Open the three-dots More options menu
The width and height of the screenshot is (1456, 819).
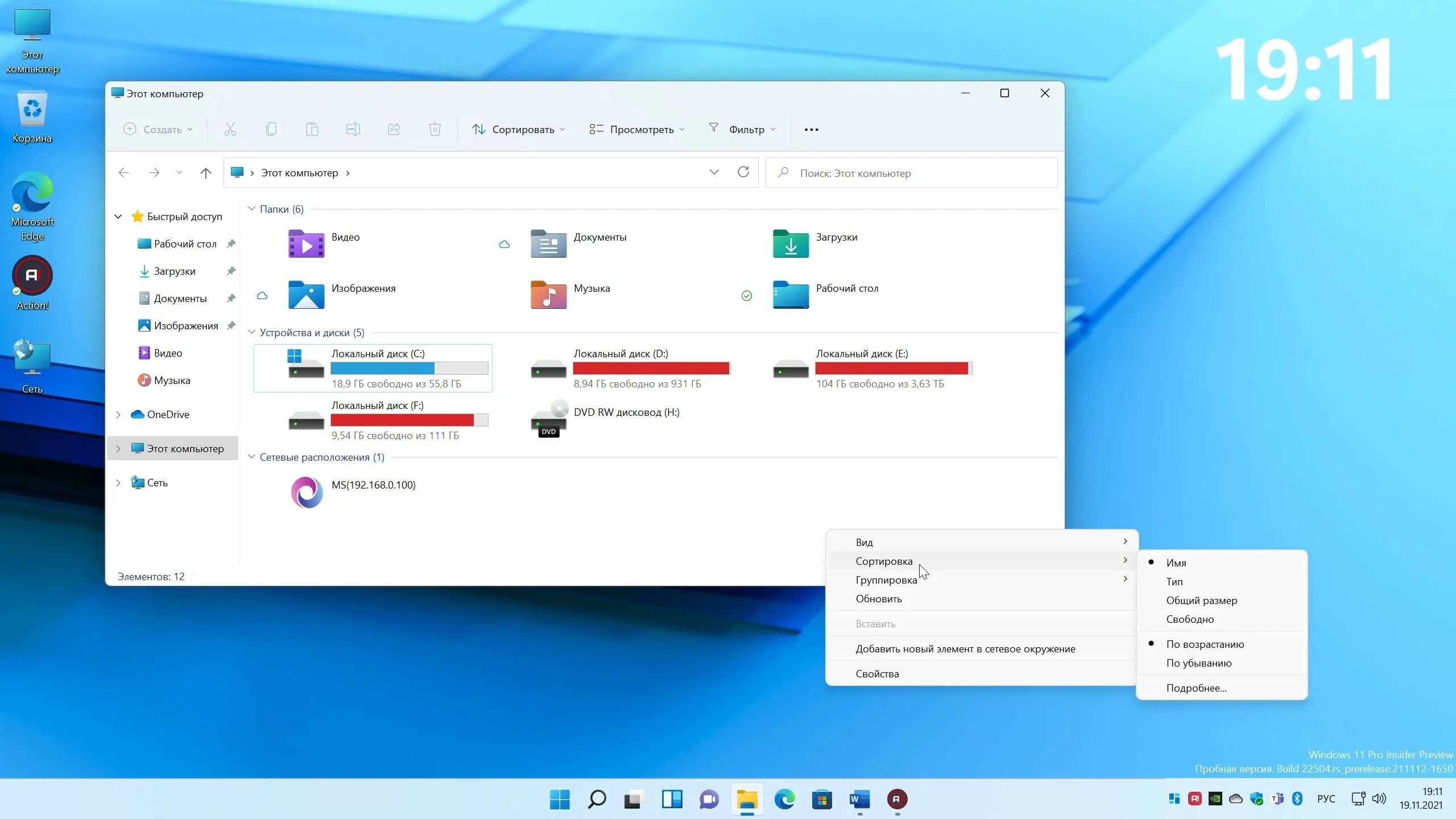(811, 130)
